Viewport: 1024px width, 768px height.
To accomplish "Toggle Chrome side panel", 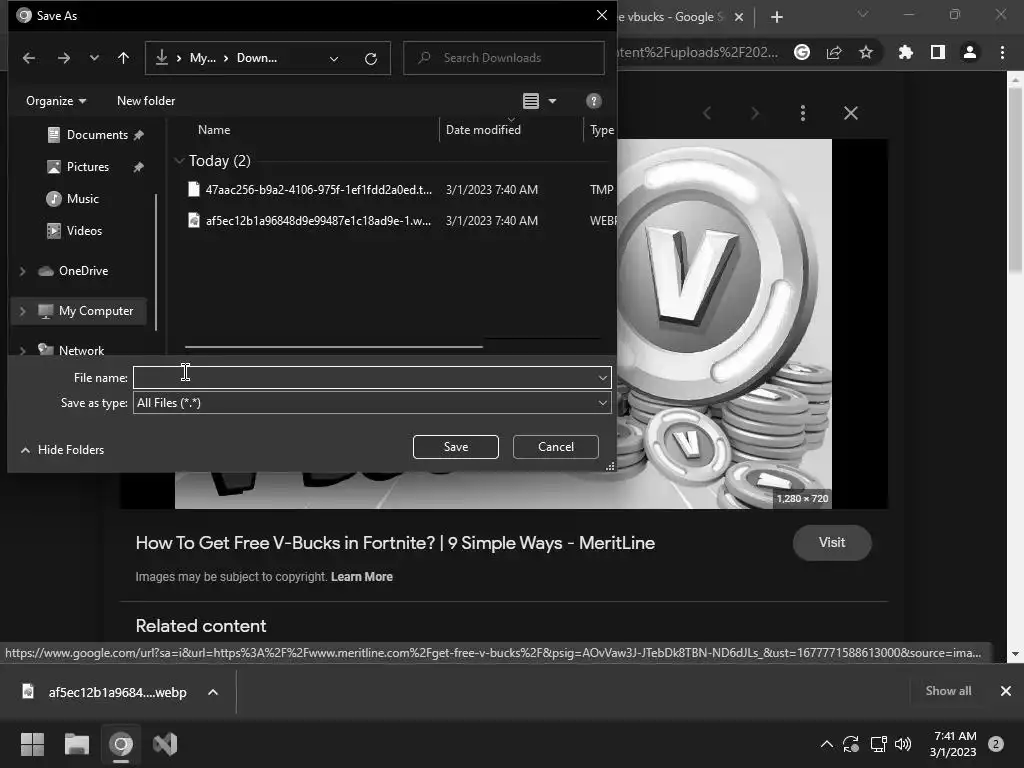I will pyautogui.click(x=938, y=52).
